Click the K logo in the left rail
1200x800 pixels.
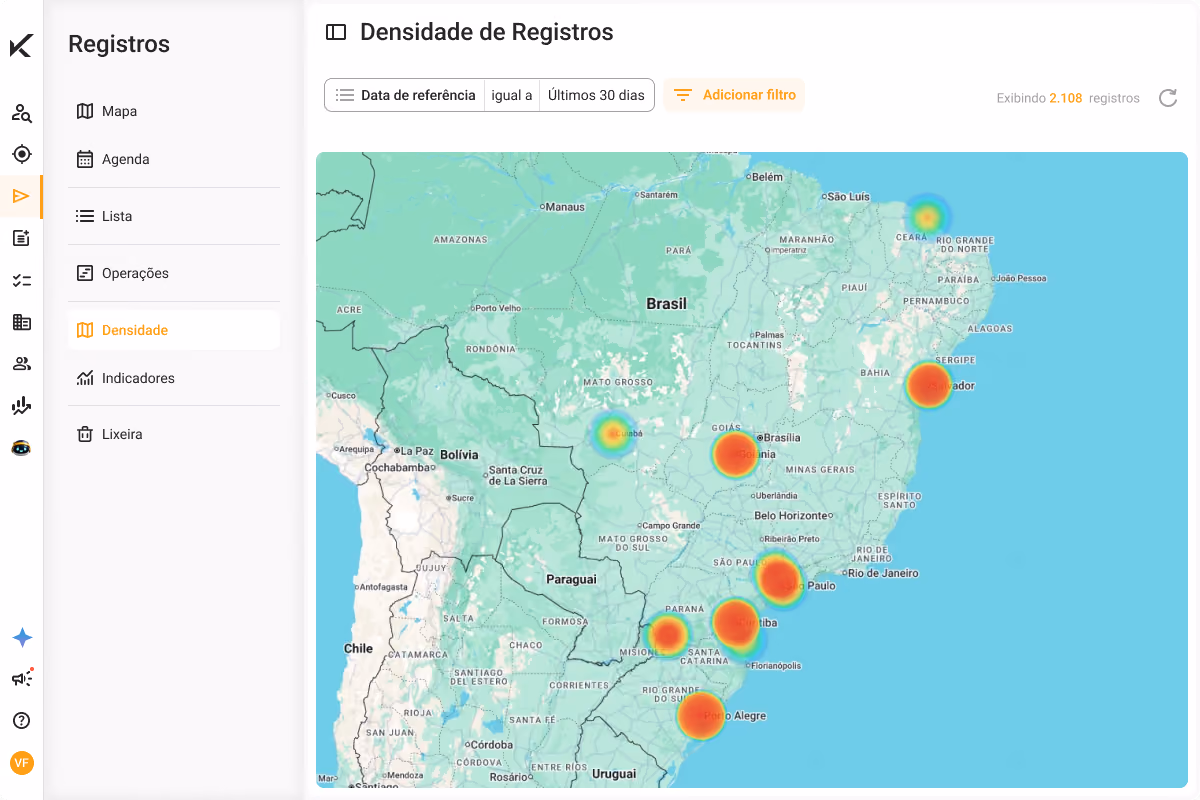[x=21, y=45]
